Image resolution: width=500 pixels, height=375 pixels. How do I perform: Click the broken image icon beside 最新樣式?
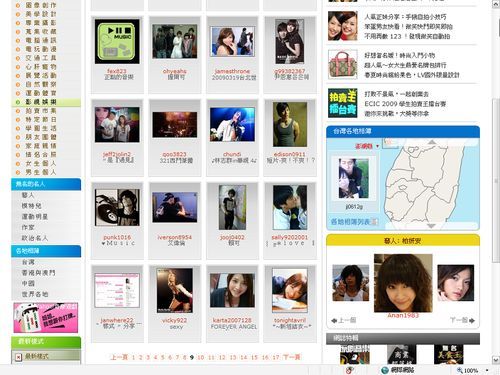click(x=19, y=357)
